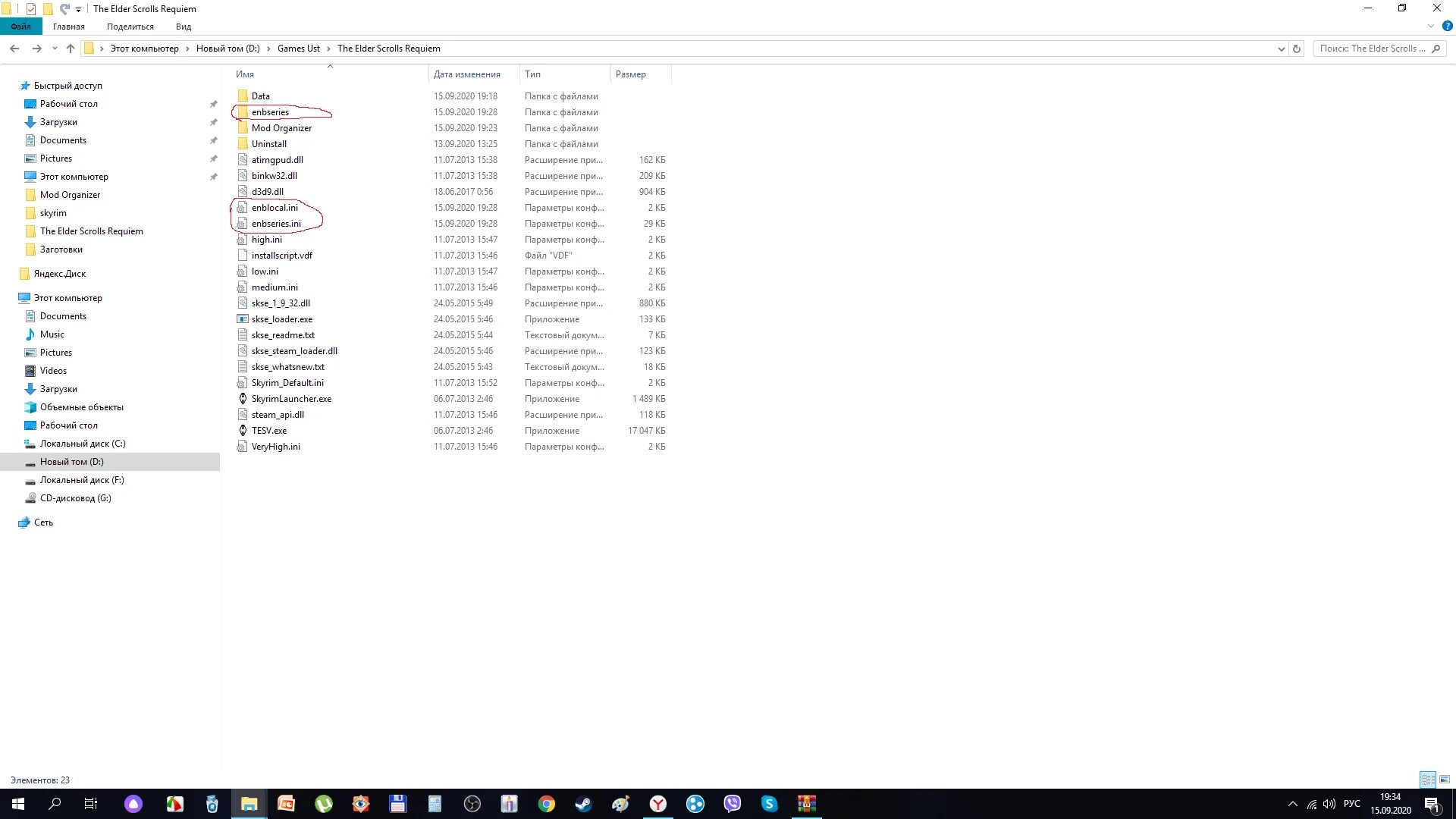Expand the ribbon with chevron
The height and width of the screenshot is (819, 1456).
click(x=1431, y=26)
